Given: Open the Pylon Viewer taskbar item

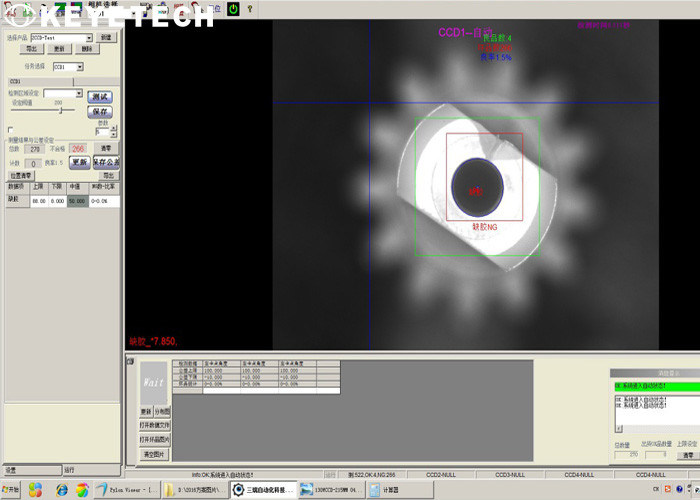Looking at the screenshot, I should [x=124, y=490].
